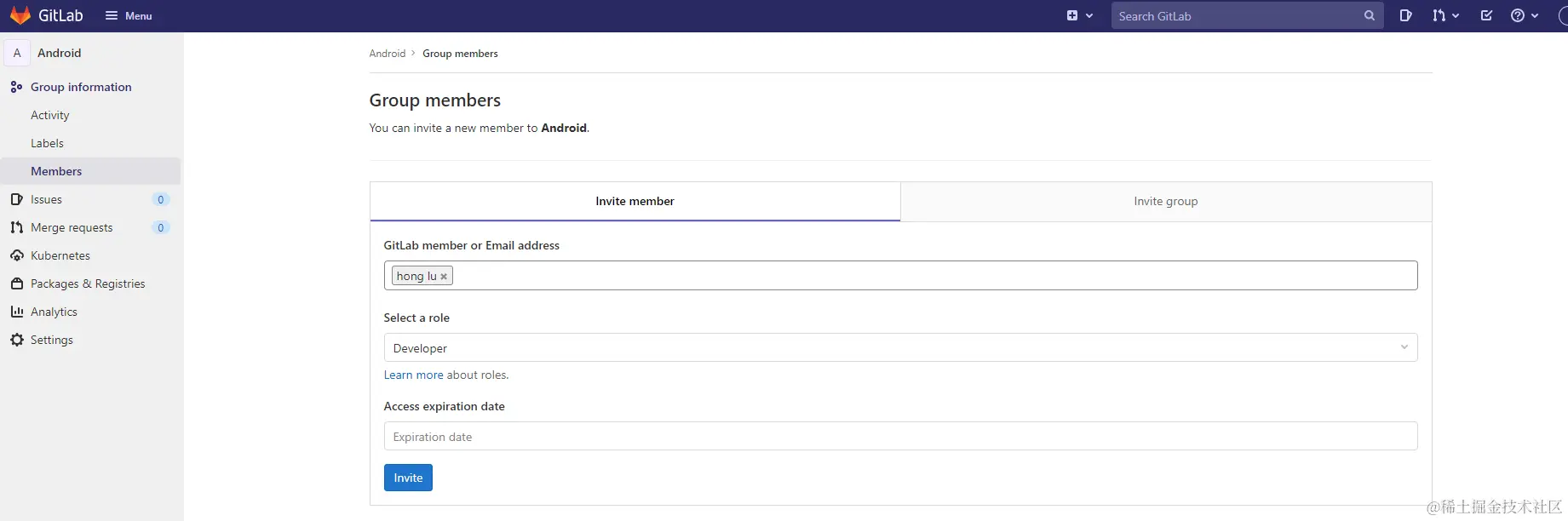This screenshot has width=1568, height=521.
Task: Open the create new plus dropdown
Action: 1079,15
